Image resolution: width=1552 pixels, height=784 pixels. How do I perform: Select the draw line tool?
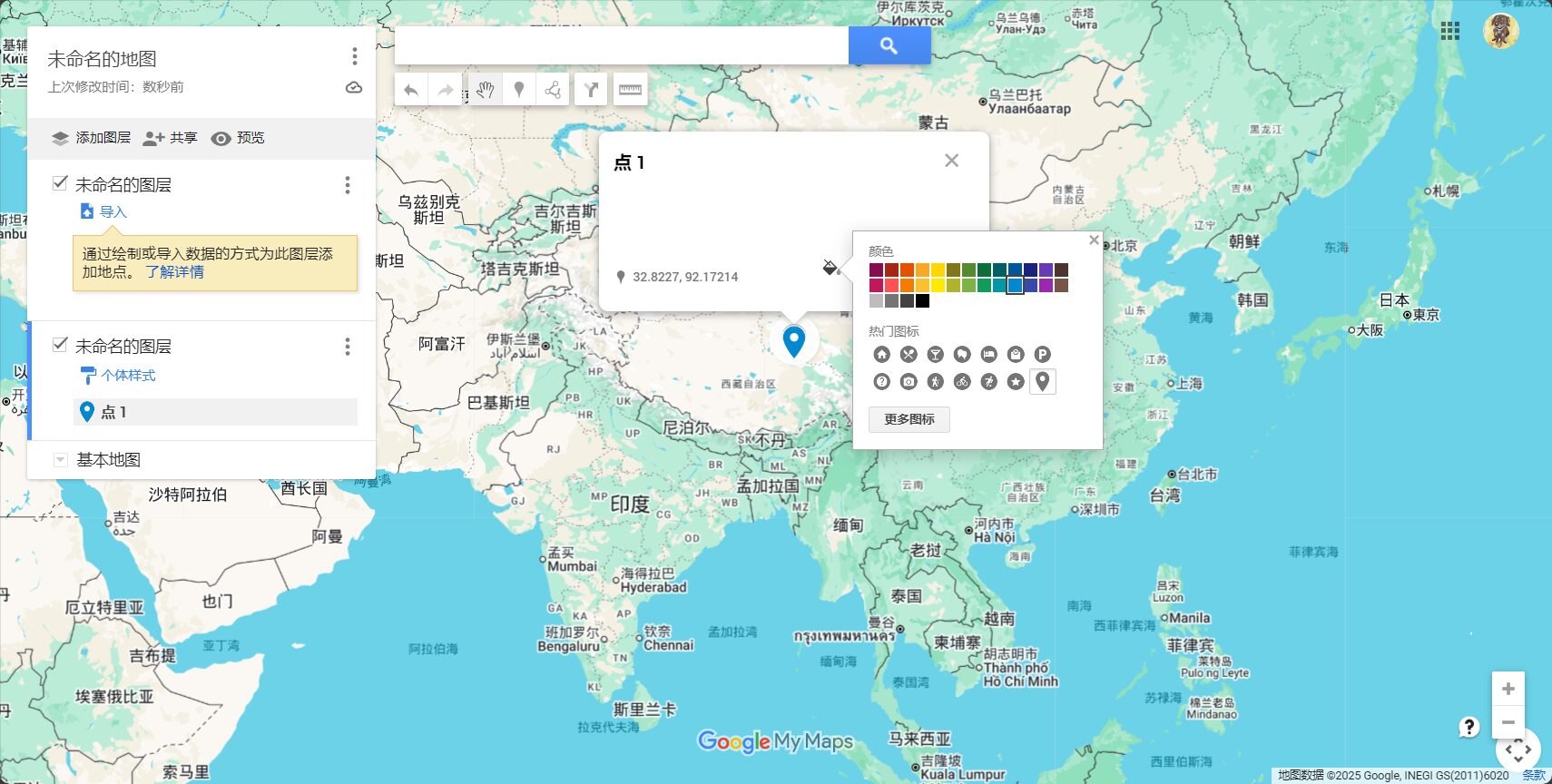pyautogui.click(x=553, y=90)
